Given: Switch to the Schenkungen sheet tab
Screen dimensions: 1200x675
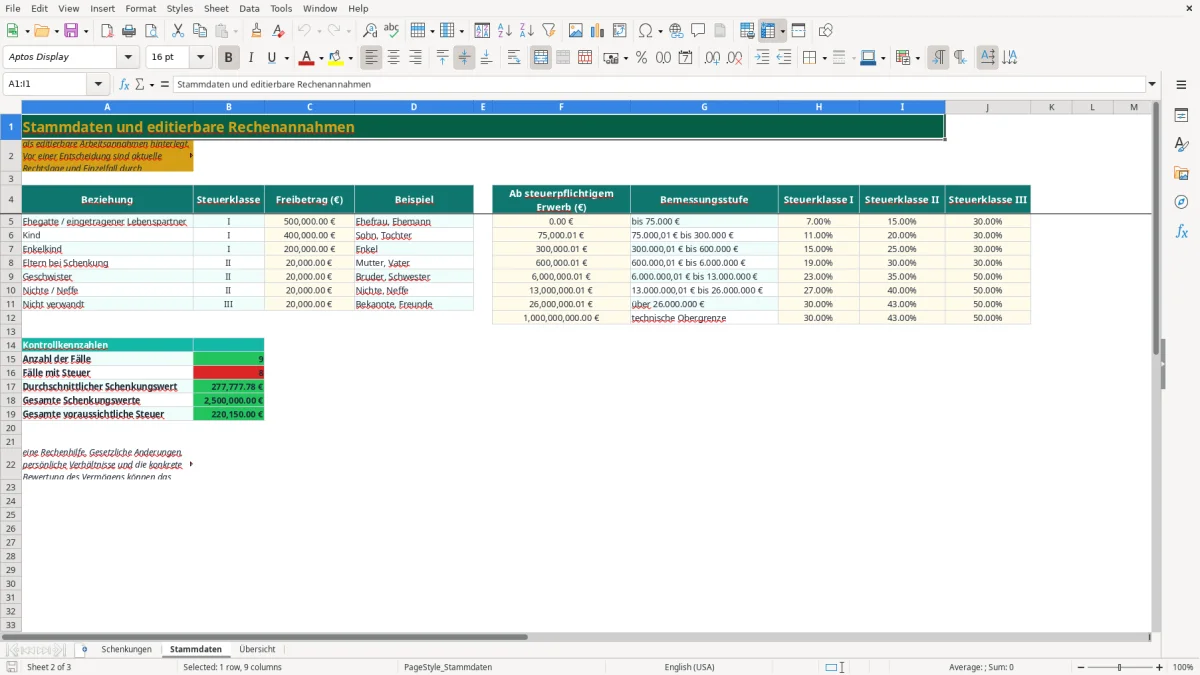Looking at the screenshot, I should point(127,649).
